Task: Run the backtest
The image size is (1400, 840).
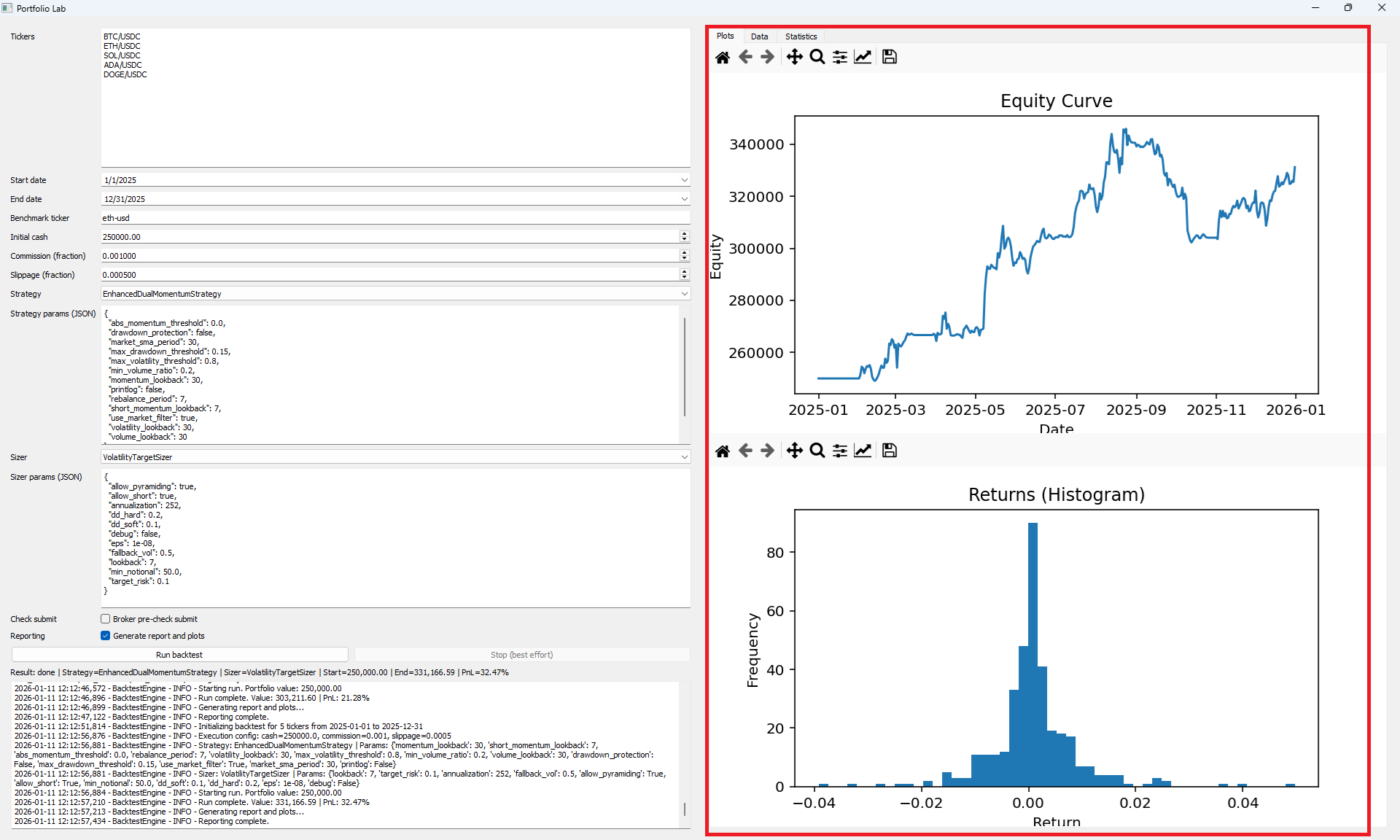Action: (x=179, y=654)
